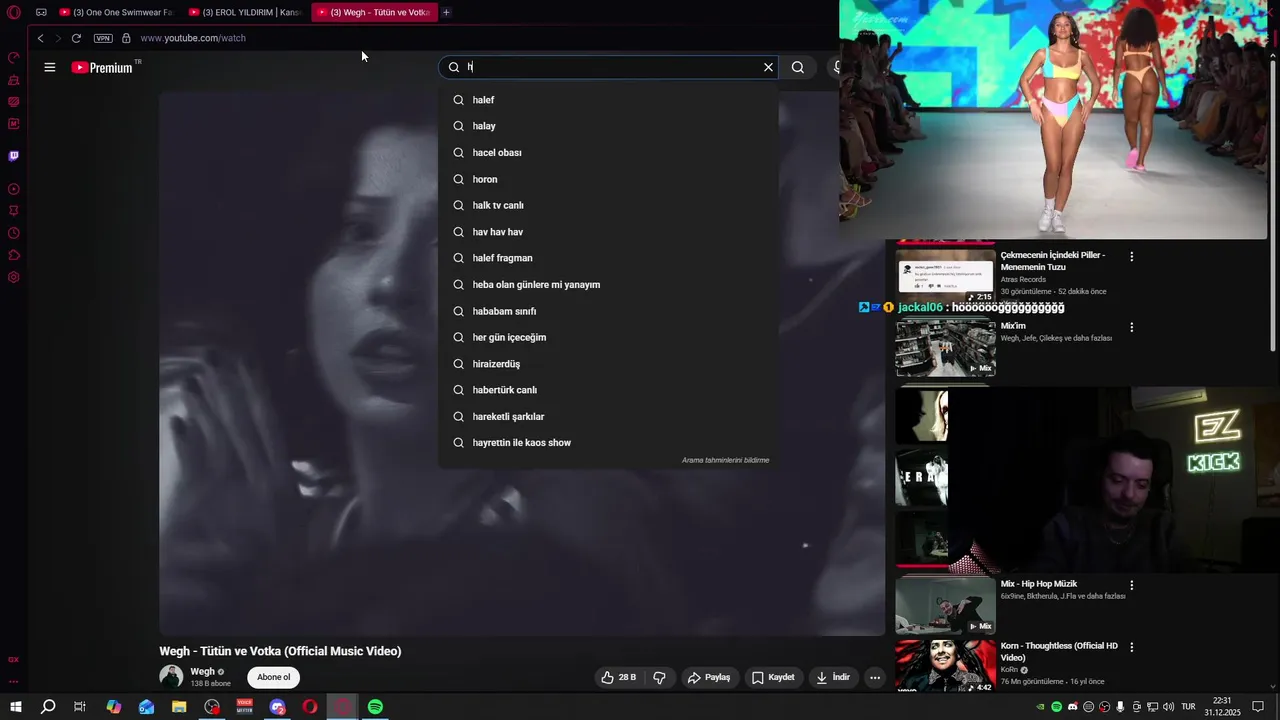This screenshot has width=1280, height=720.
Task: Open Windows taskbar search magnifier
Action: coord(48,707)
